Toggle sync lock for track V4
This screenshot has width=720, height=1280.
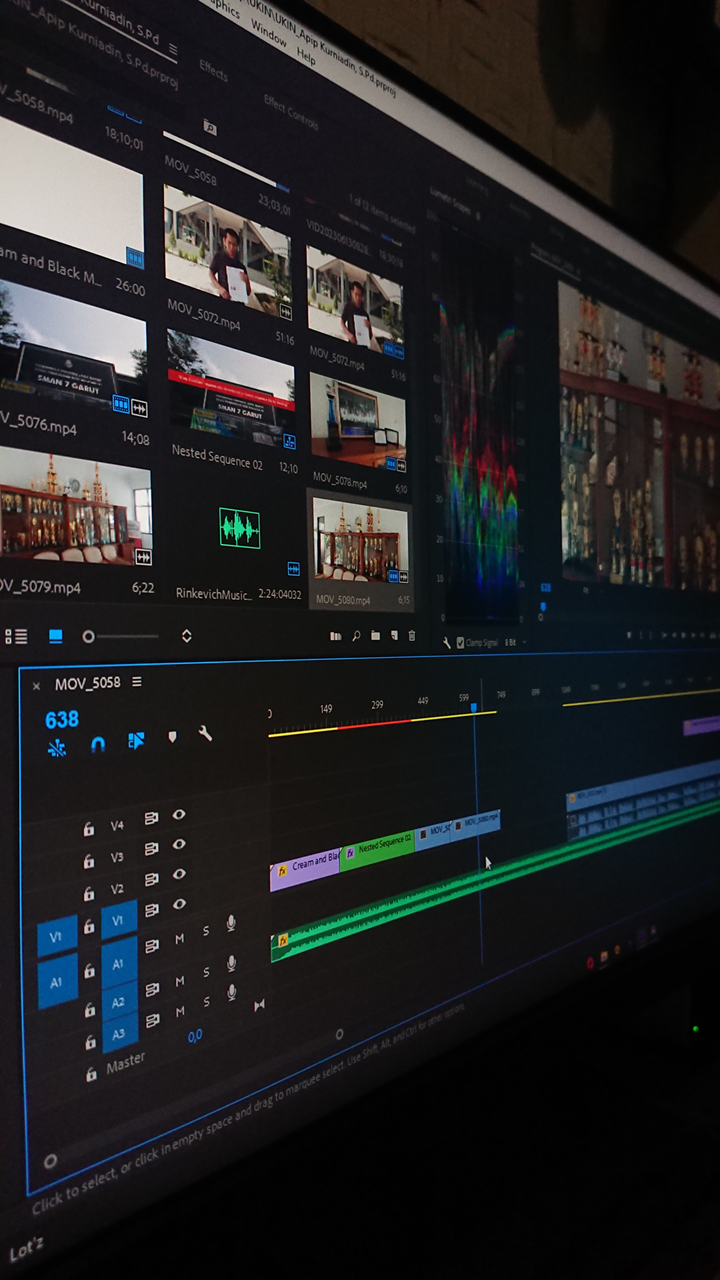[152, 818]
